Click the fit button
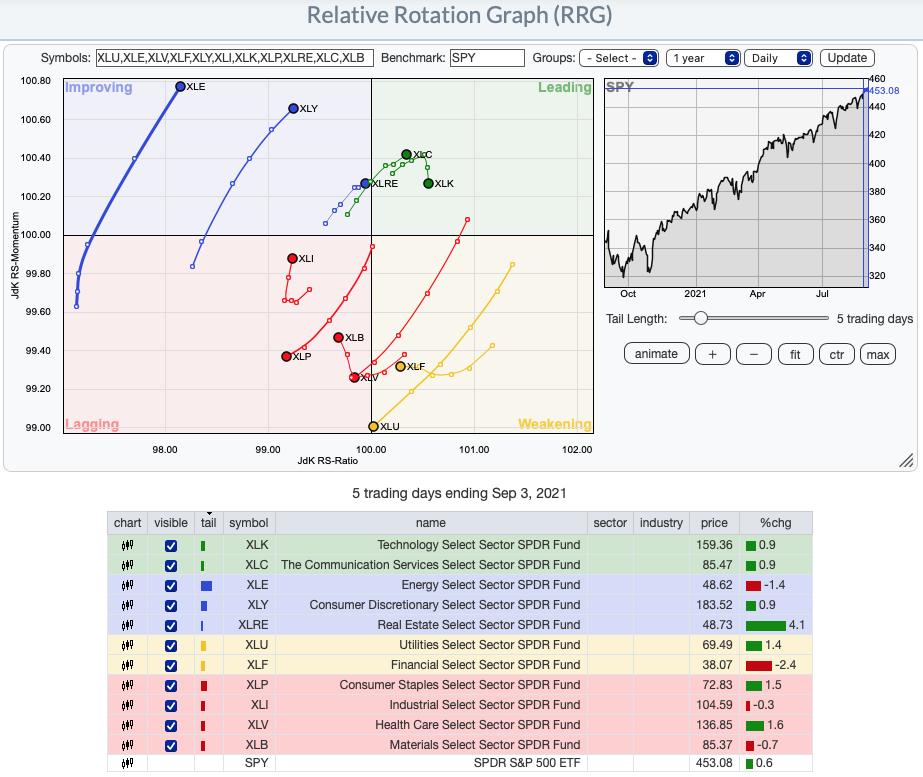This screenshot has width=923, height=777. click(x=795, y=354)
